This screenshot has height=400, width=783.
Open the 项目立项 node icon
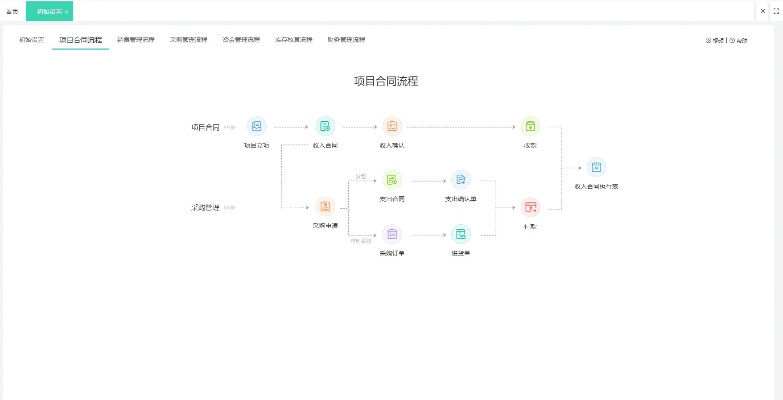(x=257, y=126)
